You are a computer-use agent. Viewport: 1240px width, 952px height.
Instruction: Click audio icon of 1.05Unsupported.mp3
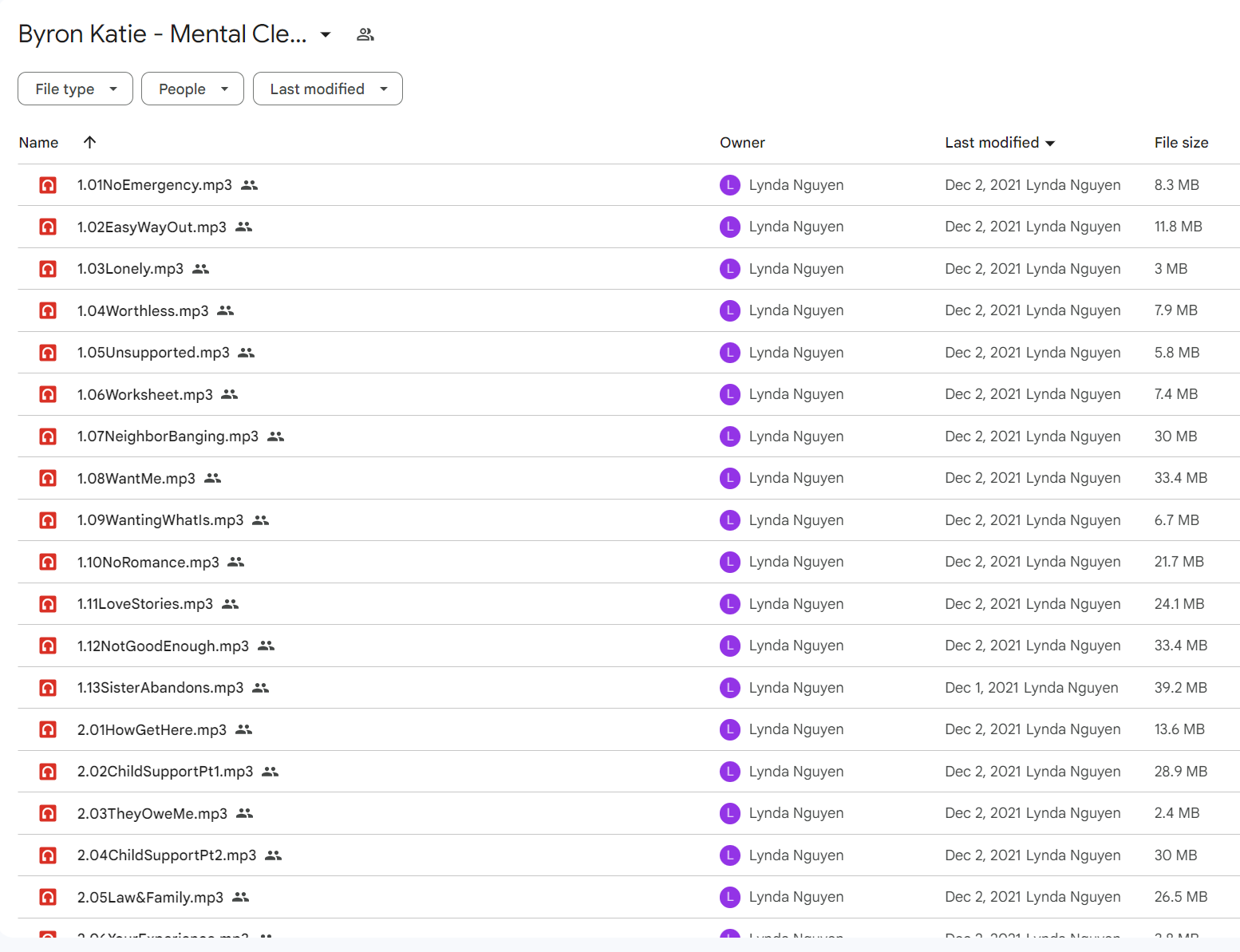pos(48,353)
